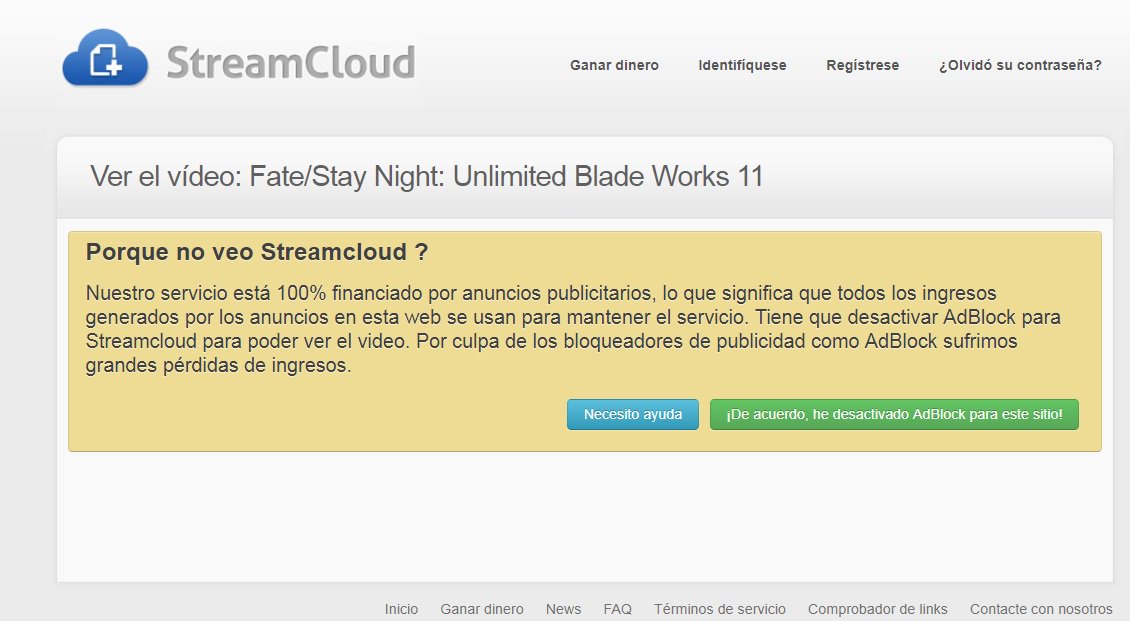This screenshot has width=1130, height=621.
Task: Go to the Regístrese sign-up page
Action: tap(862, 65)
